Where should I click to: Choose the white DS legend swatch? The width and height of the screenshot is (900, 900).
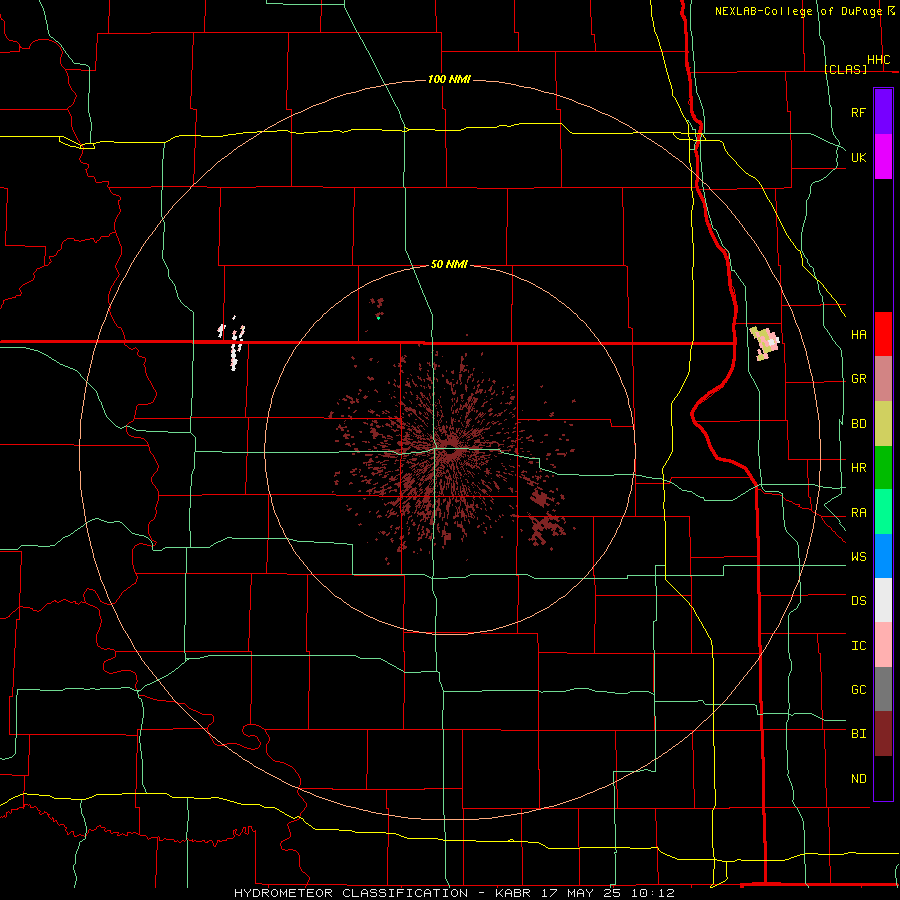(x=883, y=600)
